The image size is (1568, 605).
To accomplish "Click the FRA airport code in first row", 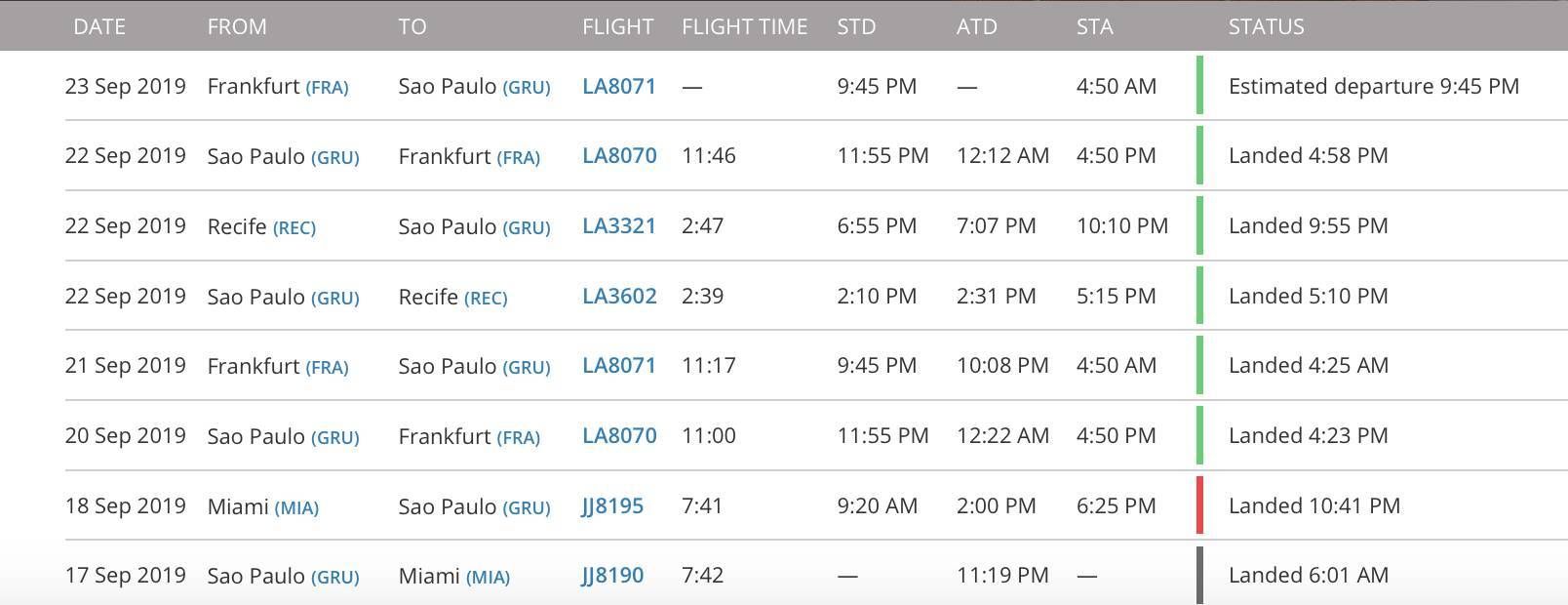I will 327,88.
